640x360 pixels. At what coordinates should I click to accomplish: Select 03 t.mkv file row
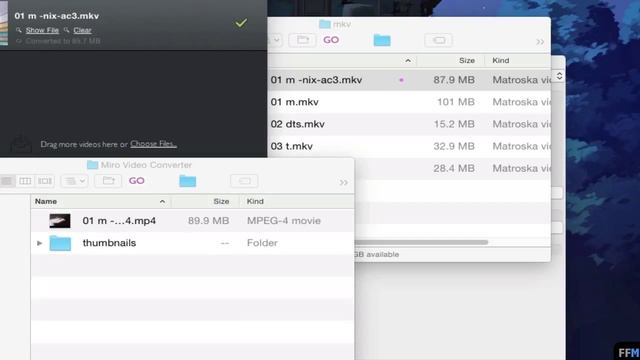409,146
